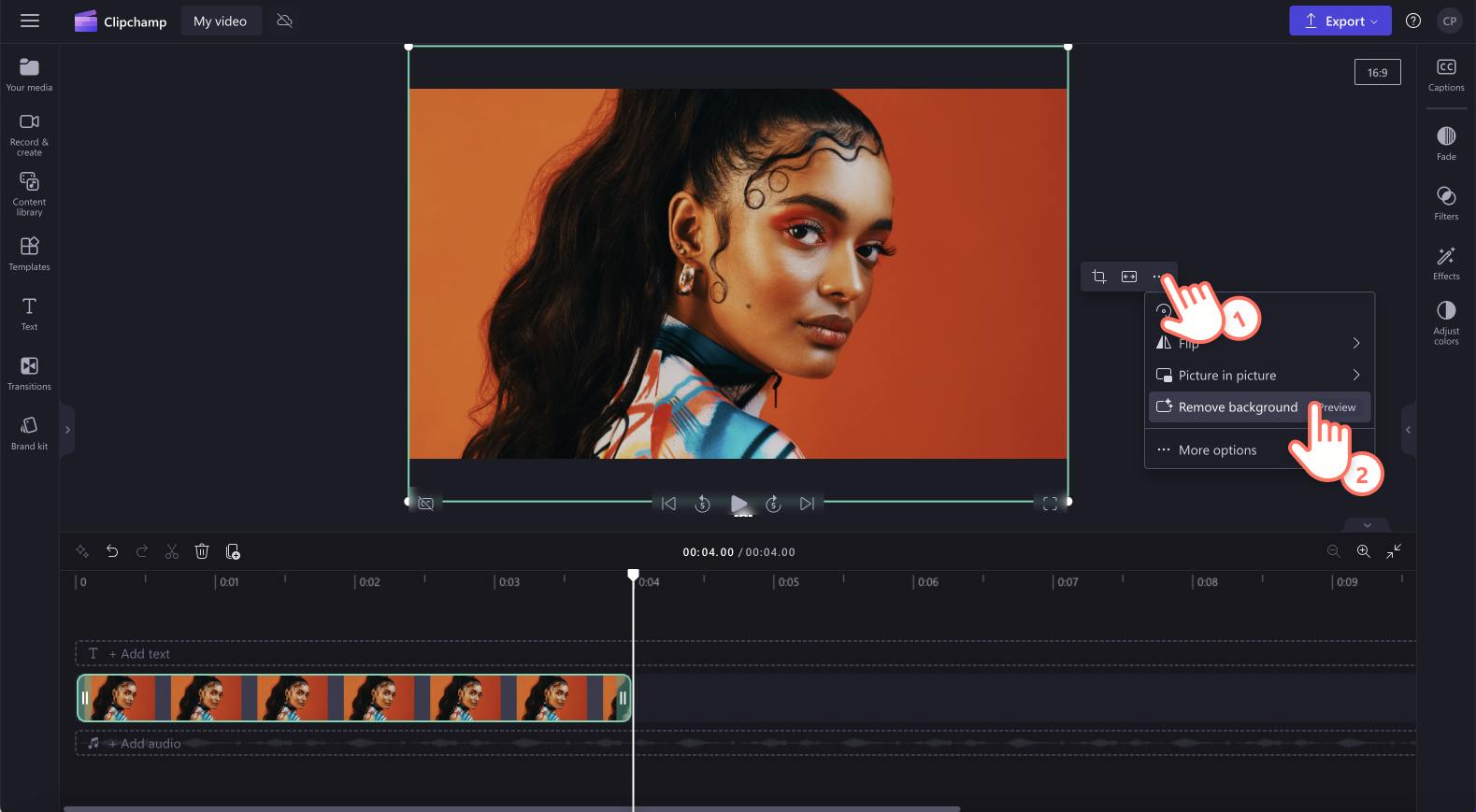Open the CP account avatar
The height and width of the screenshot is (812, 1476).
1449,21
